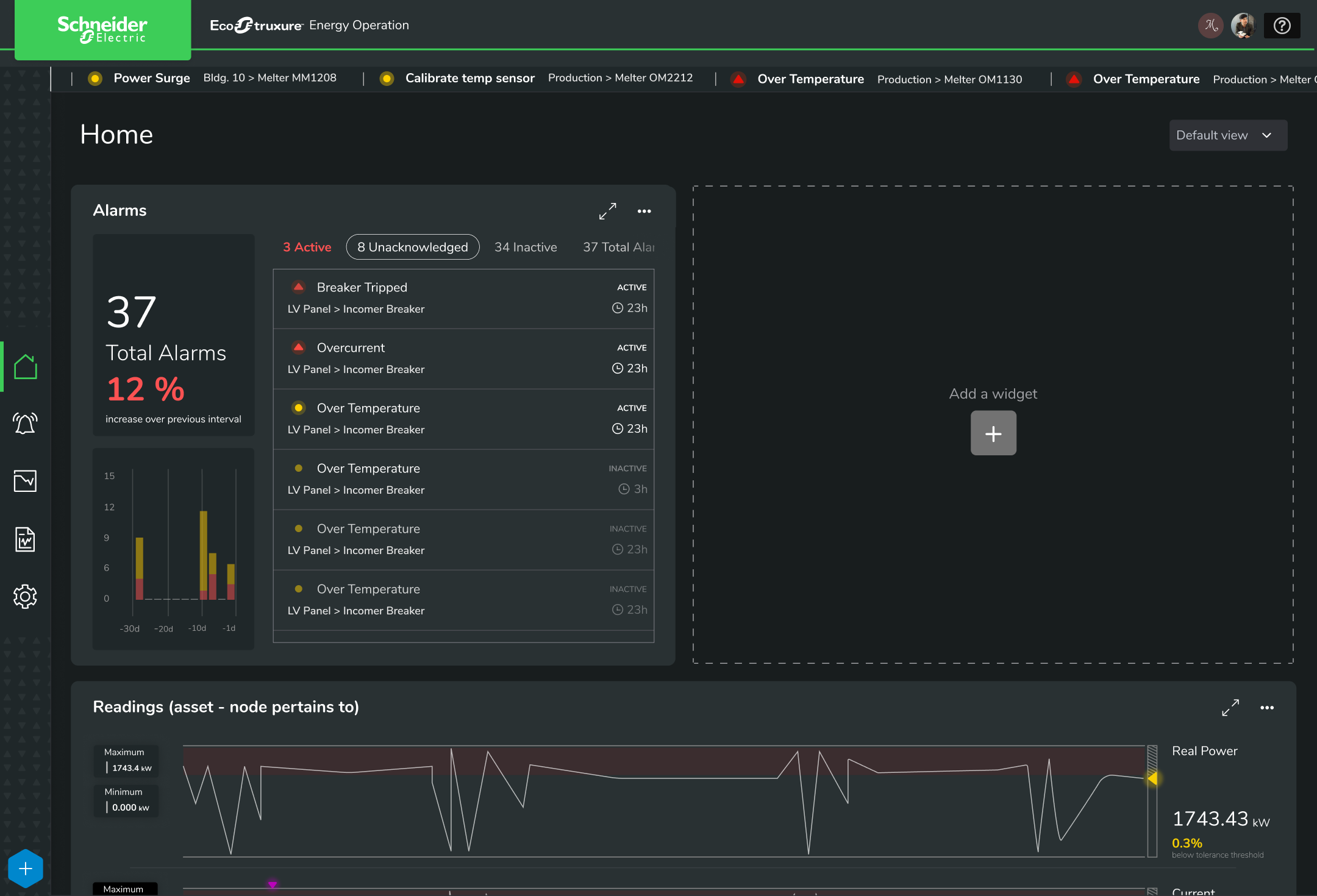
Task: Click Power Surge yellow status icon
Action: tap(95, 79)
